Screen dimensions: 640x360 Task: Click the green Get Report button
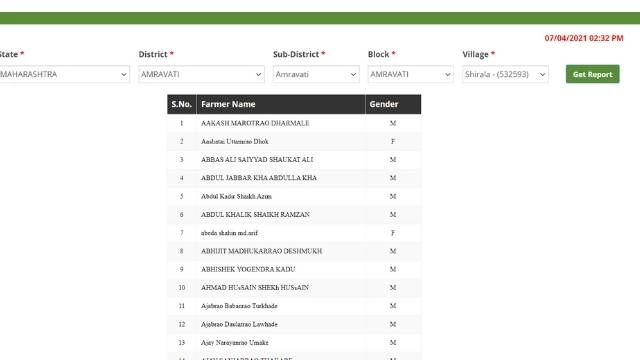(x=593, y=74)
